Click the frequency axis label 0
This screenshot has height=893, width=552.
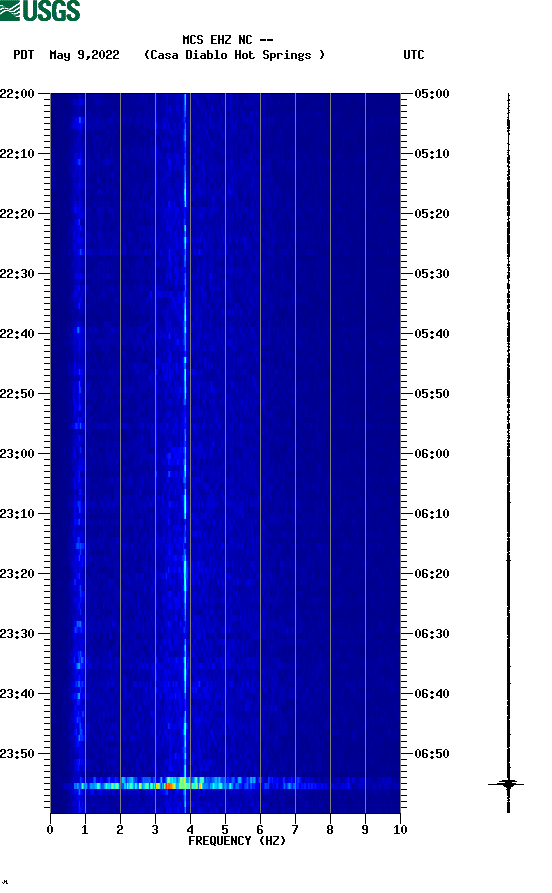(50, 830)
